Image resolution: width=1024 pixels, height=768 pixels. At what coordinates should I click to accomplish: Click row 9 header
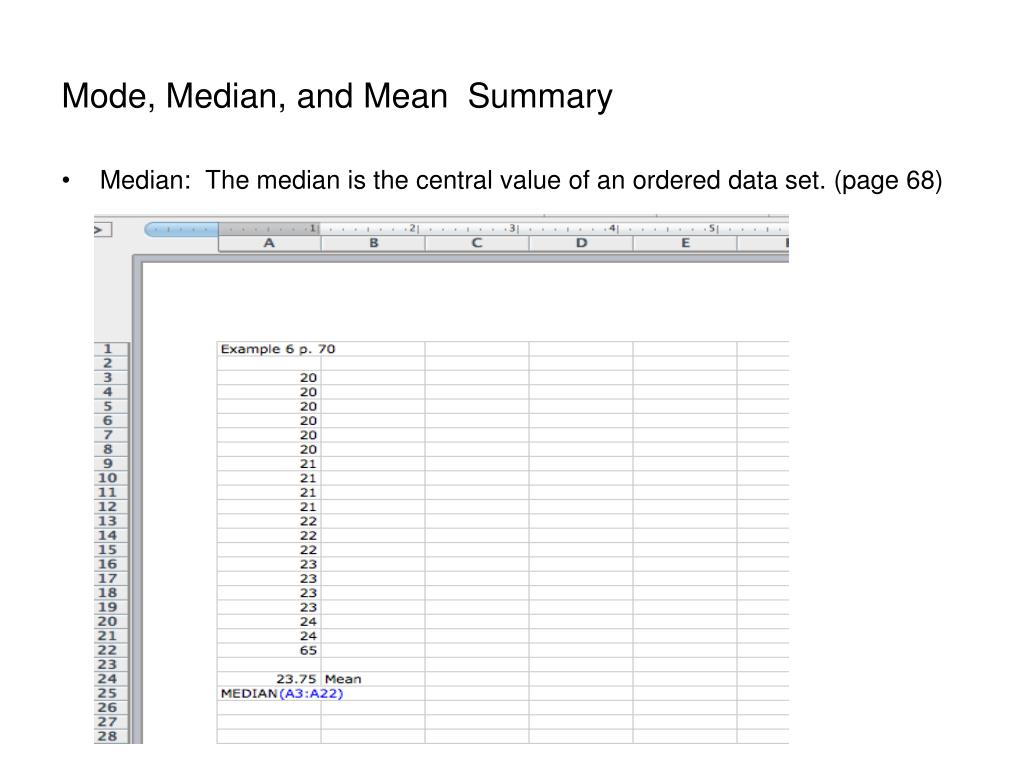[110, 464]
